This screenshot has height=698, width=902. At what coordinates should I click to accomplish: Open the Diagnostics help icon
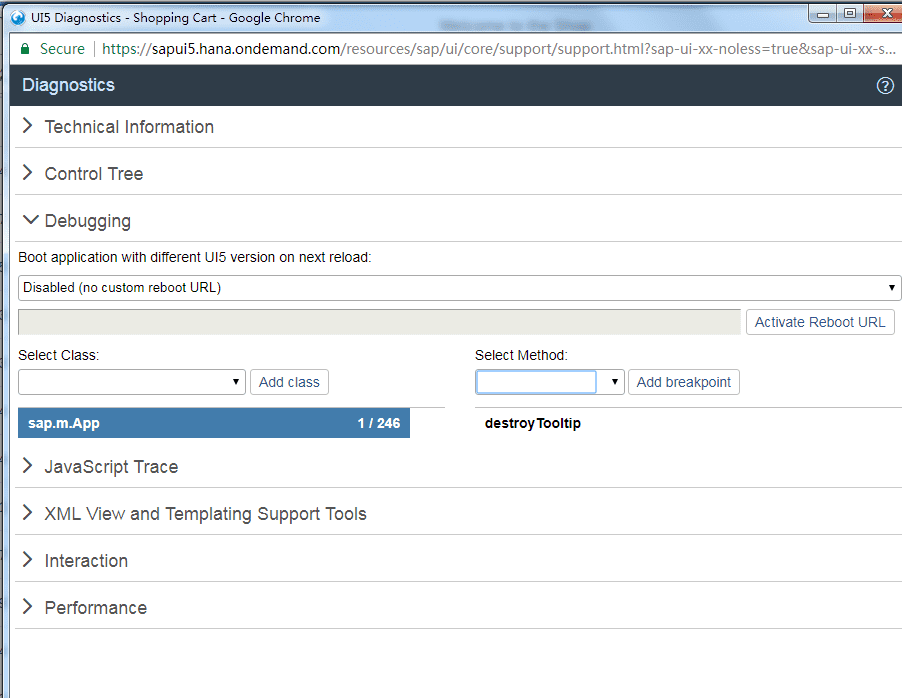point(884,86)
